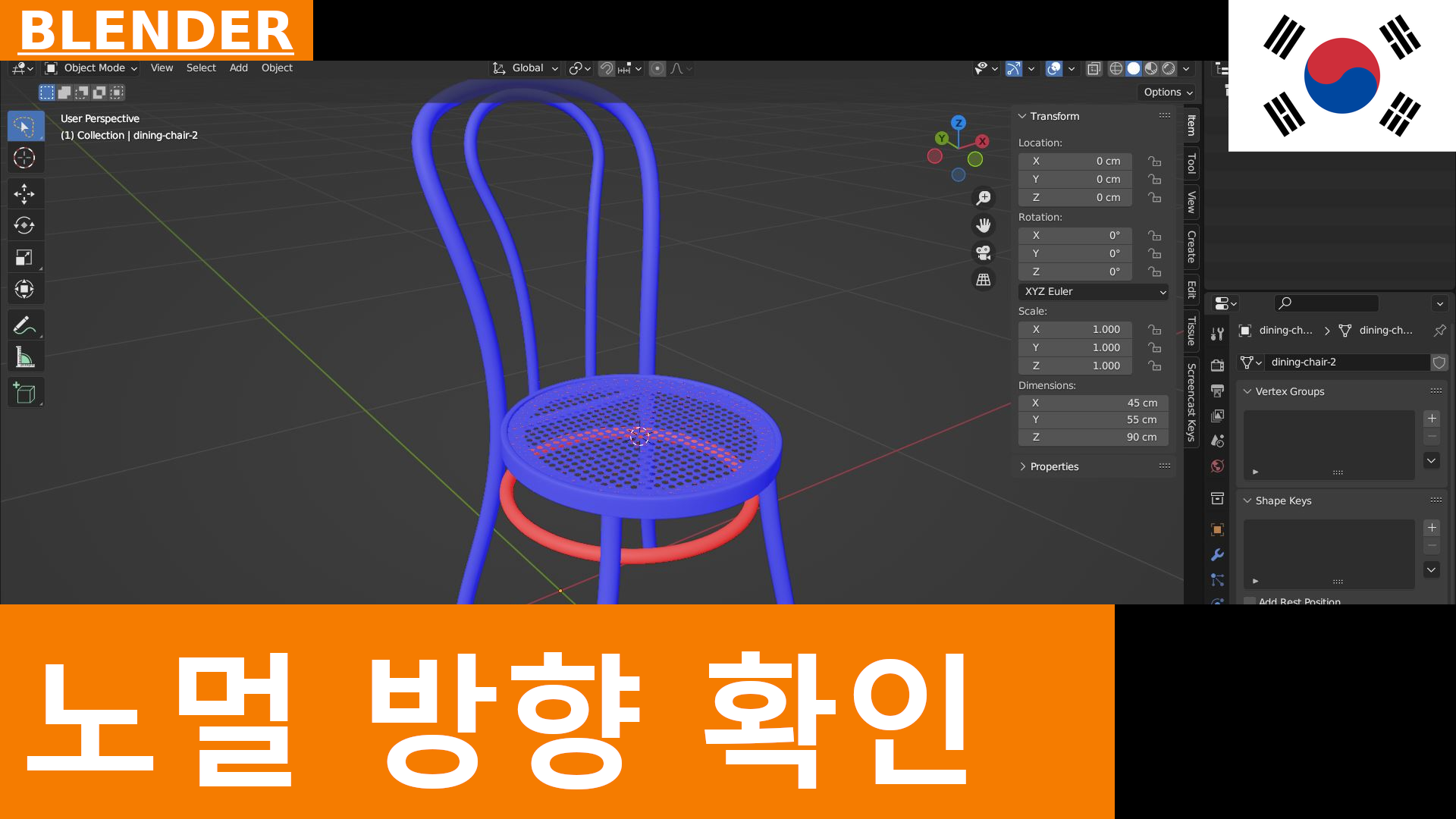This screenshot has height=819, width=1456.
Task: Add a new shape key with plus button
Action: (1432, 528)
